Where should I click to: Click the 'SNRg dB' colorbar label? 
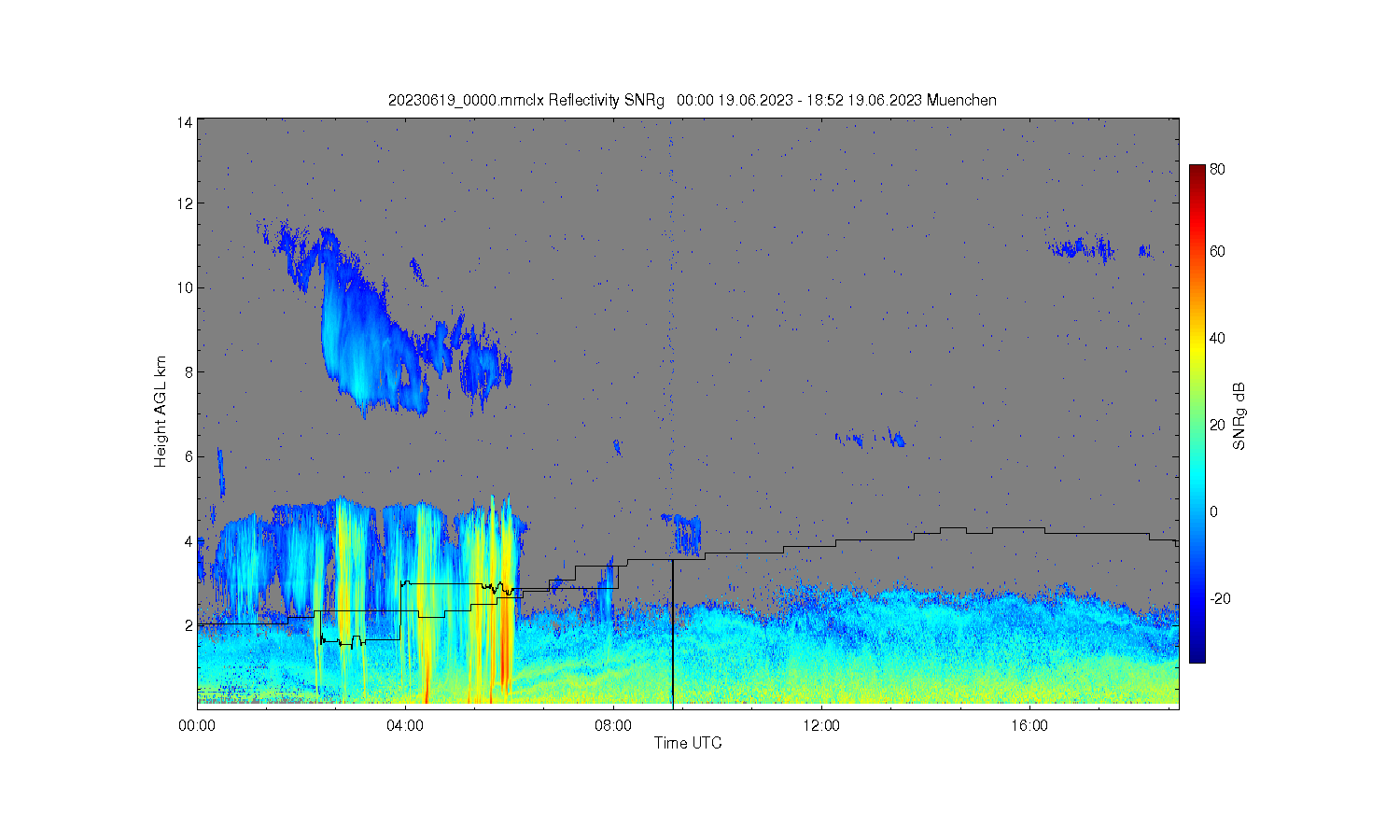coord(1239,416)
